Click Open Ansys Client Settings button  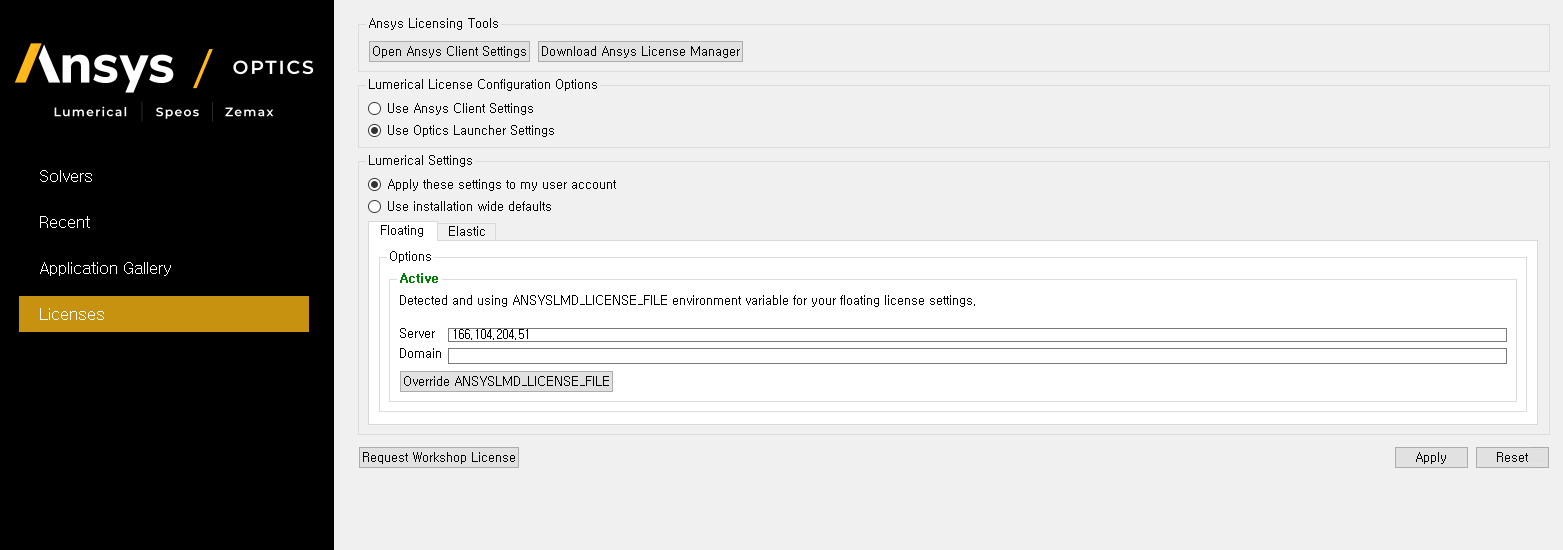tap(449, 51)
